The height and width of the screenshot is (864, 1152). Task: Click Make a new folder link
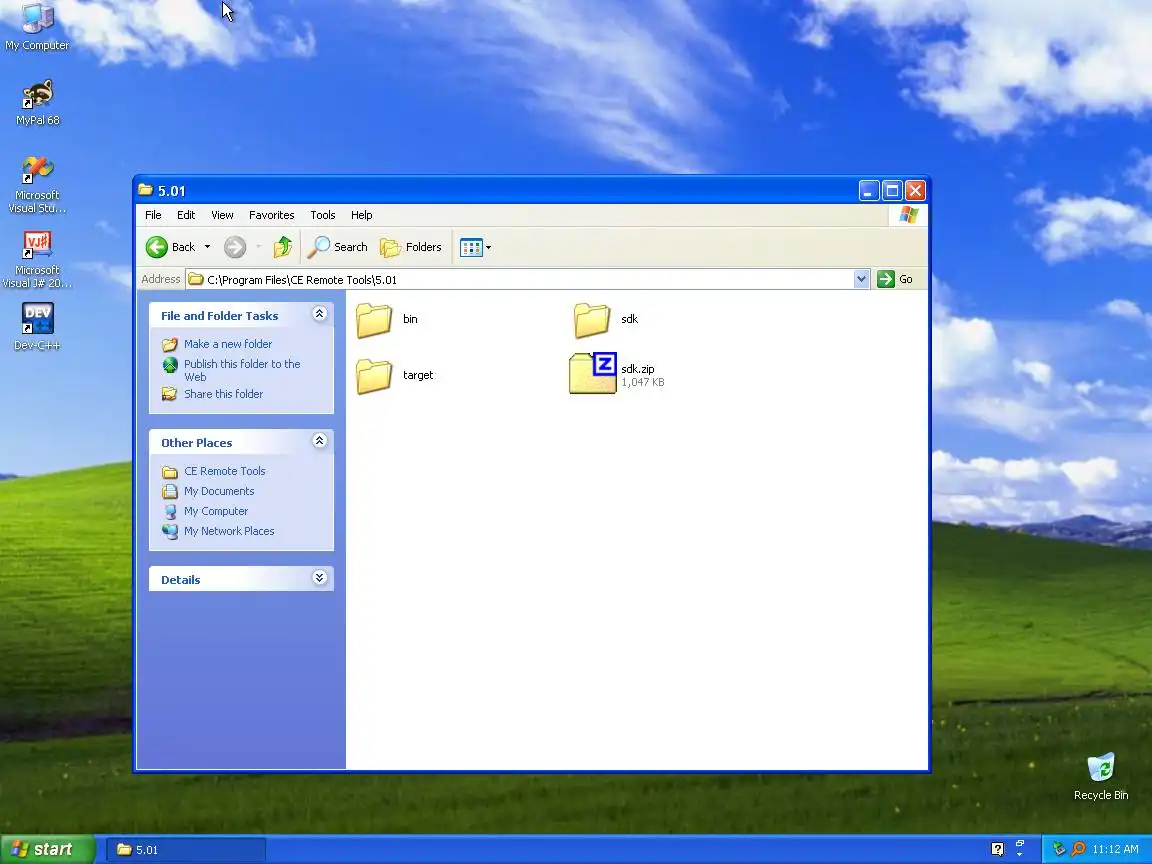point(228,344)
